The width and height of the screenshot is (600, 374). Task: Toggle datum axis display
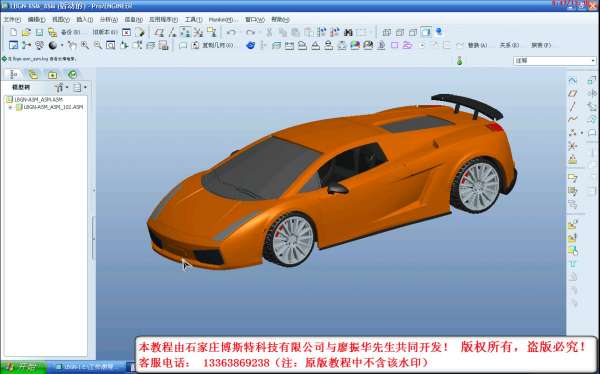pos(172,32)
